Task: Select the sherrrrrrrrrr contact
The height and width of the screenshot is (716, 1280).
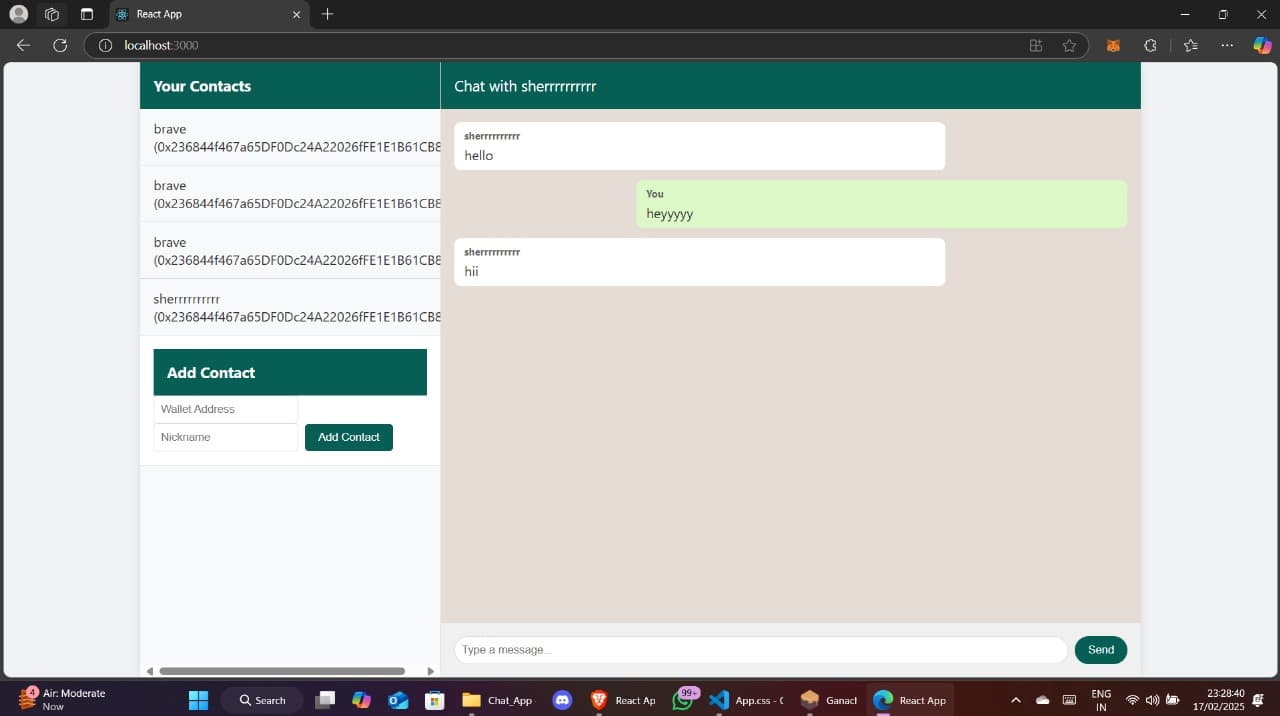Action: (290, 307)
